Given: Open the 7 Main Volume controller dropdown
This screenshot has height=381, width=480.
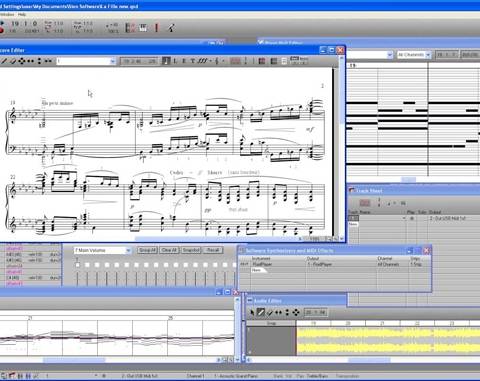Looking at the screenshot, I should coord(128,250).
